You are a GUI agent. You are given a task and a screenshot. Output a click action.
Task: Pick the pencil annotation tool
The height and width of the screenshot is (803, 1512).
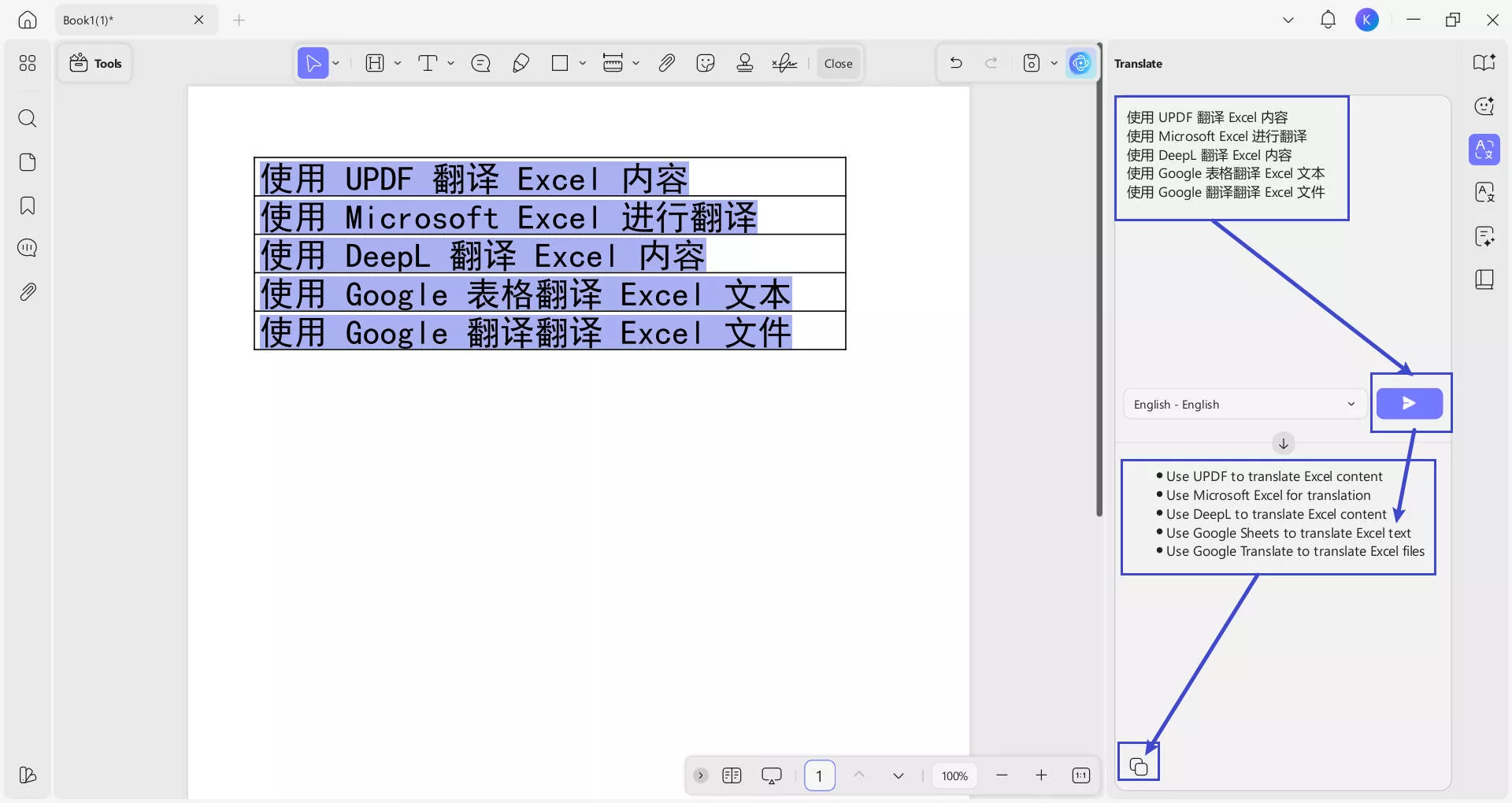click(521, 63)
